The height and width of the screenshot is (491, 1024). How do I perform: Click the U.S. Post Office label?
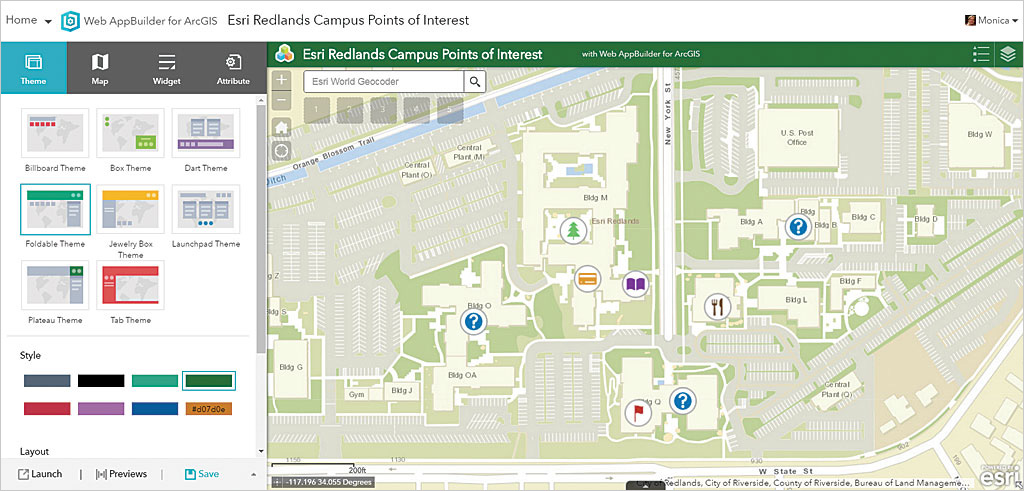(x=797, y=138)
